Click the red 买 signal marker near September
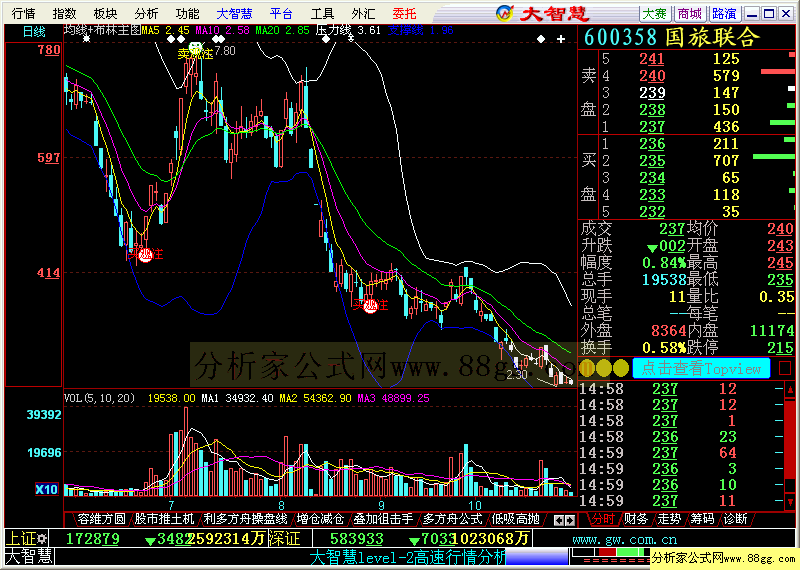Screen dimensions: 800x570 (371, 306)
